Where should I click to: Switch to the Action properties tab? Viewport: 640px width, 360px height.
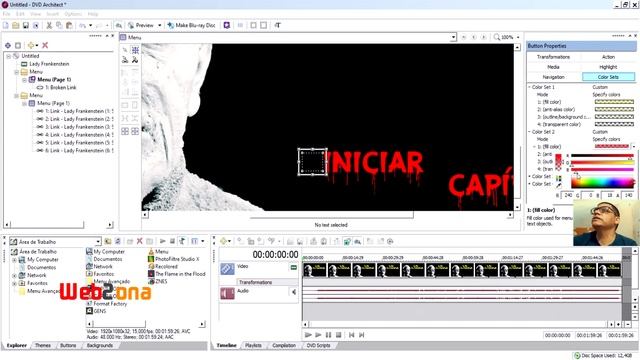click(608, 57)
